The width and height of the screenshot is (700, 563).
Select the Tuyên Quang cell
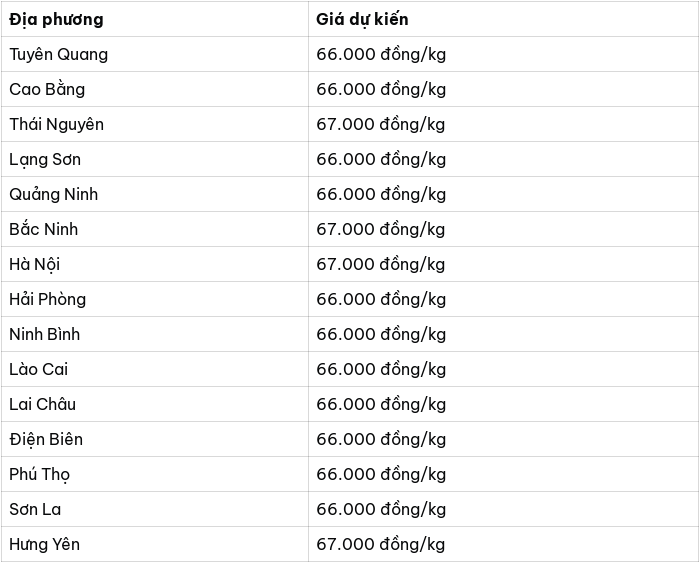154,54
